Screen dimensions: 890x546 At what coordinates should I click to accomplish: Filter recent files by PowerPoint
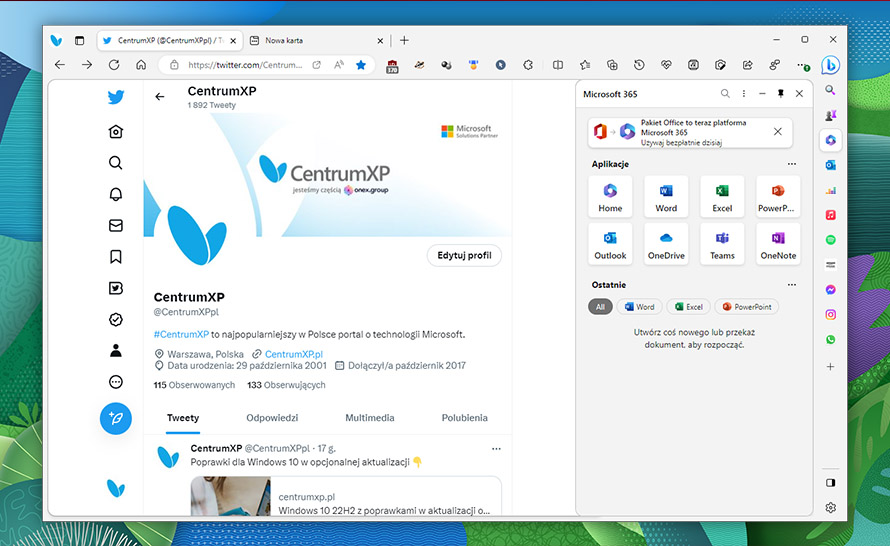[x=747, y=307]
